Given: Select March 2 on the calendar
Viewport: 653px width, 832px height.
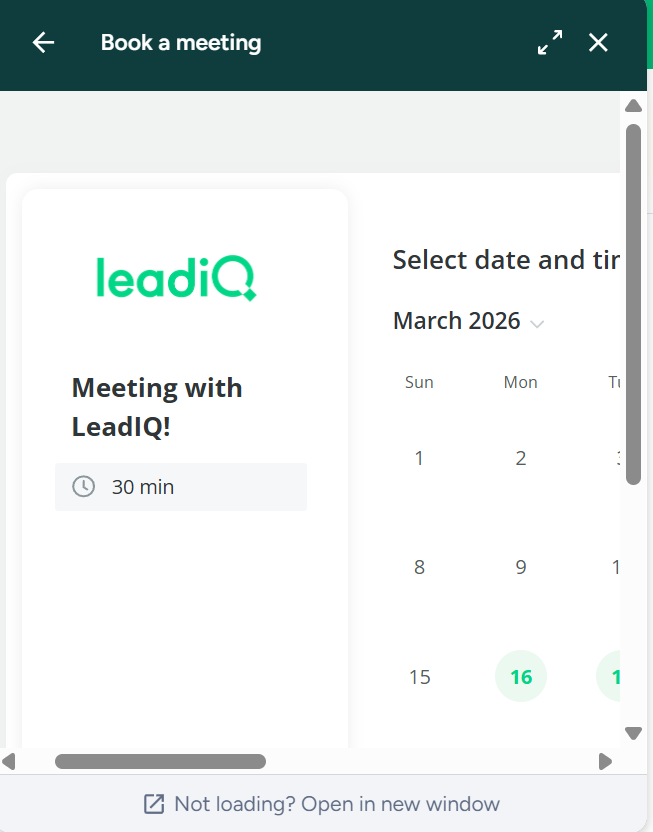Looking at the screenshot, I should coord(521,459).
